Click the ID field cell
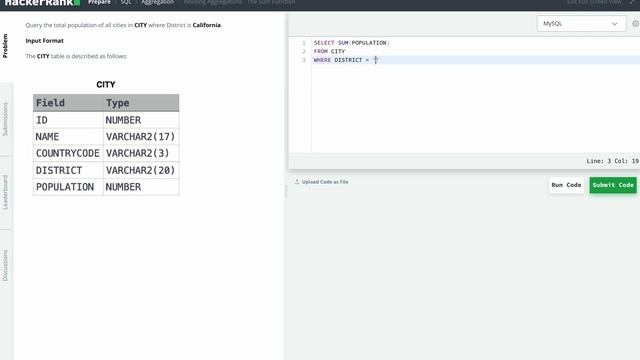Viewport: 640px width, 360px height. pyautogui.click(x=68, y=120)
